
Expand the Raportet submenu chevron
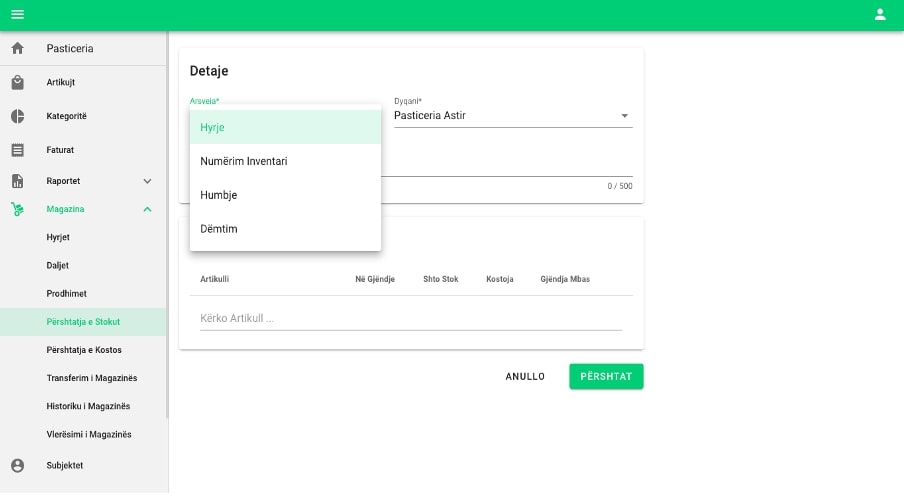[x=147, y=181]
